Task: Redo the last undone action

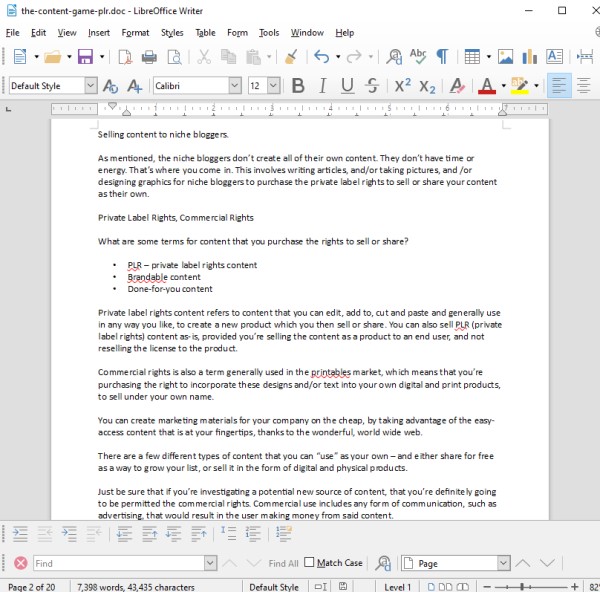Action: (354, 57)
